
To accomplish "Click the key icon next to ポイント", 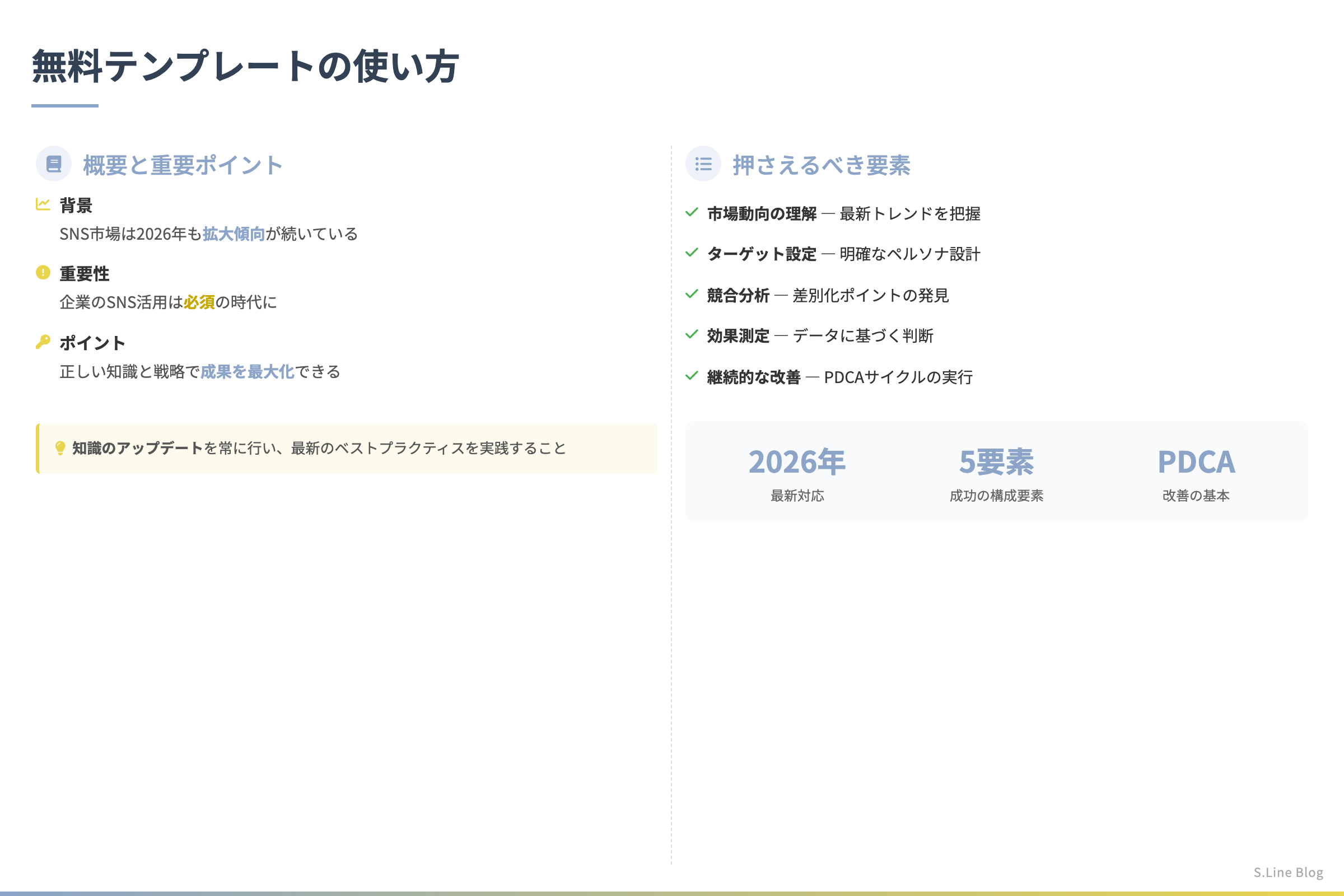I will 43,342.
